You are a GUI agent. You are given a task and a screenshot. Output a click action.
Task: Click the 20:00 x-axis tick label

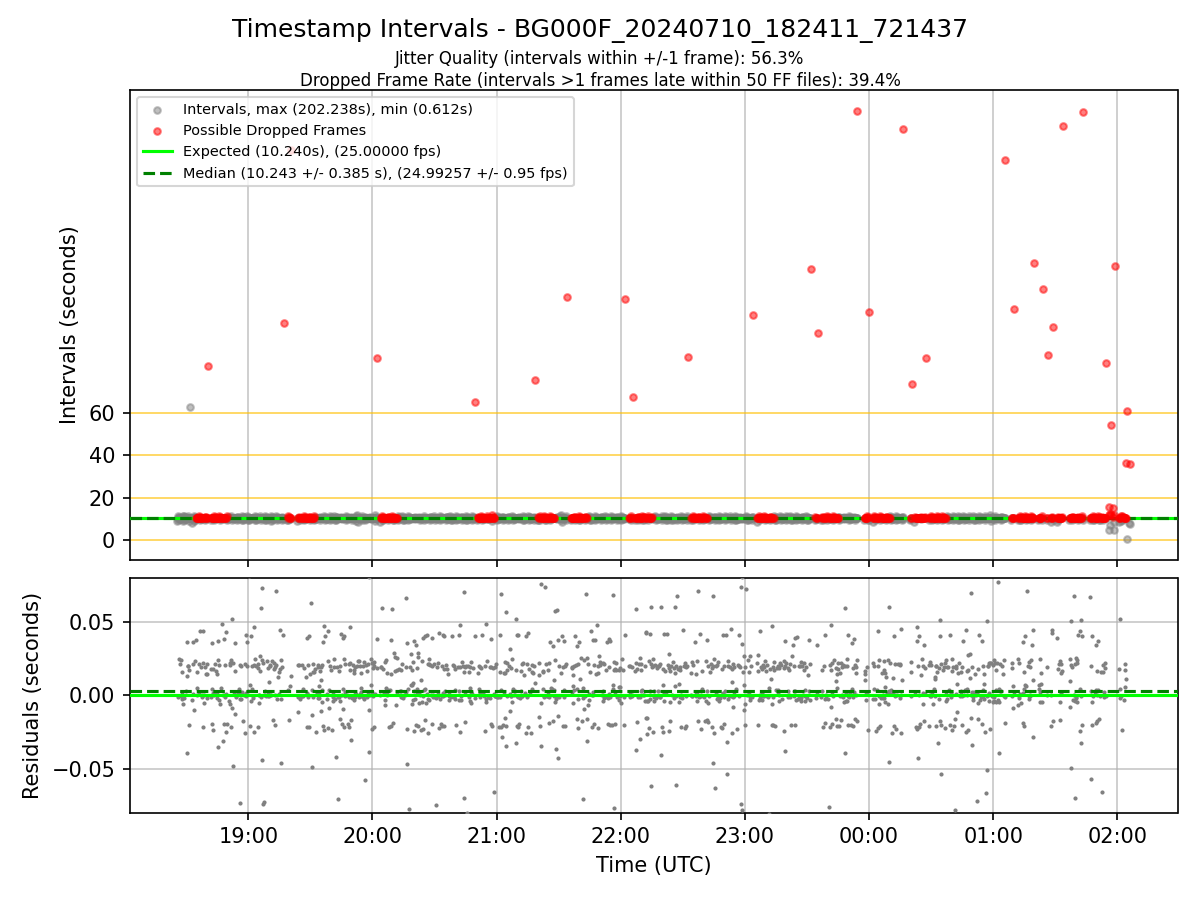[372, 835]
